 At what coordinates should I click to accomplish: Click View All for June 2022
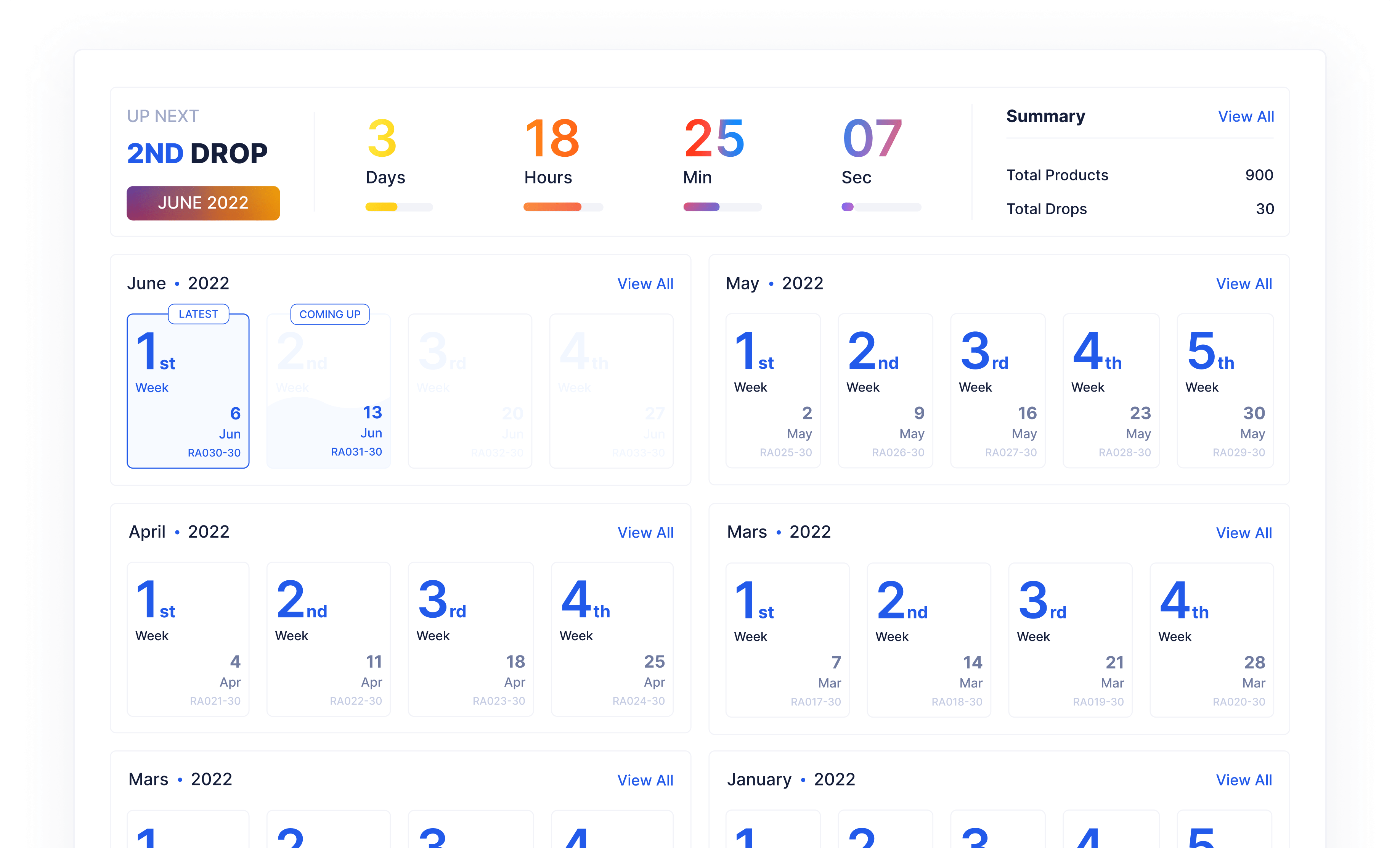(645, 284)
